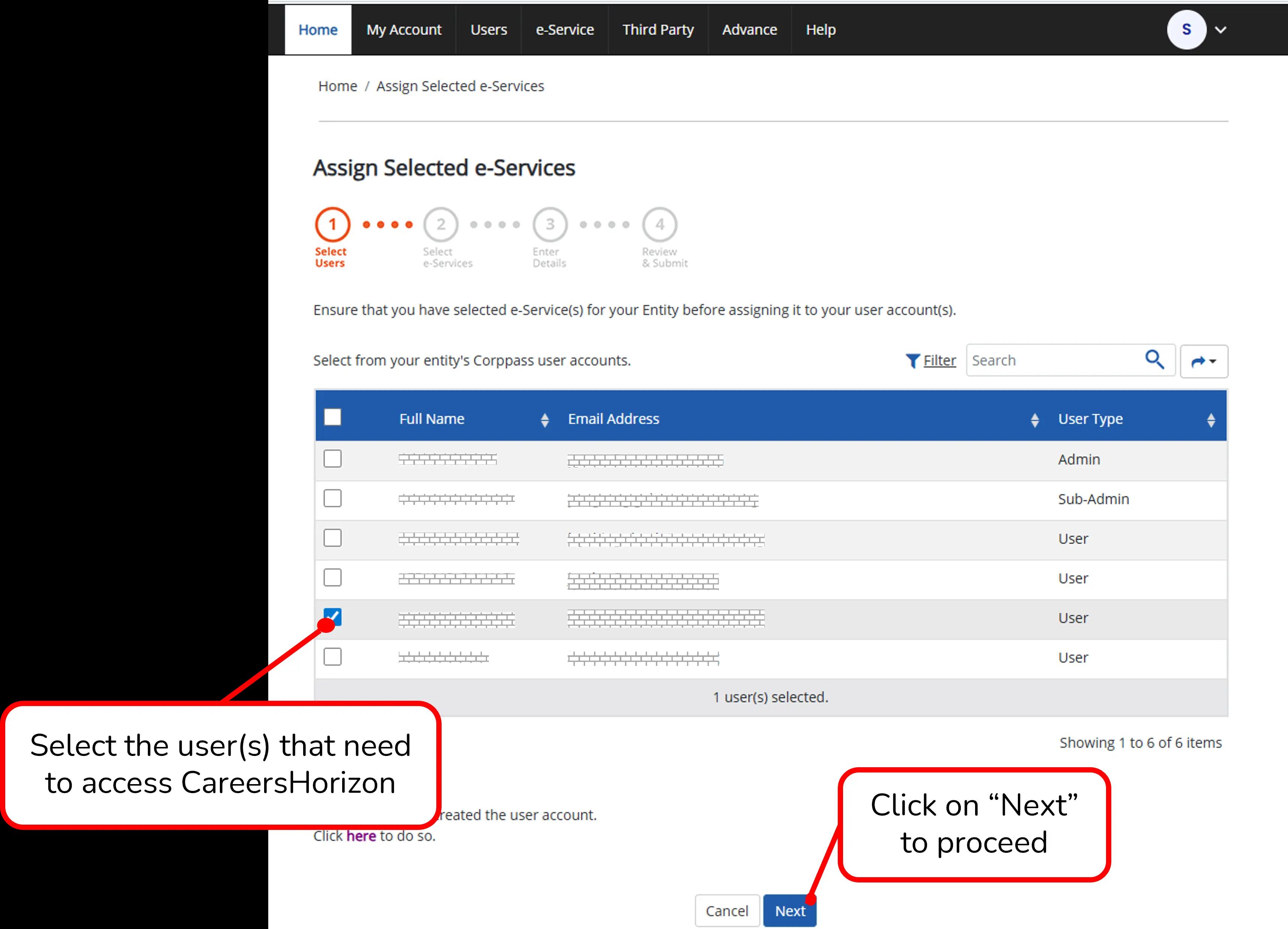Expand the profile dropdown chevron
The height and width of the screenshot is (929, 1288).
coord(1220,30)
